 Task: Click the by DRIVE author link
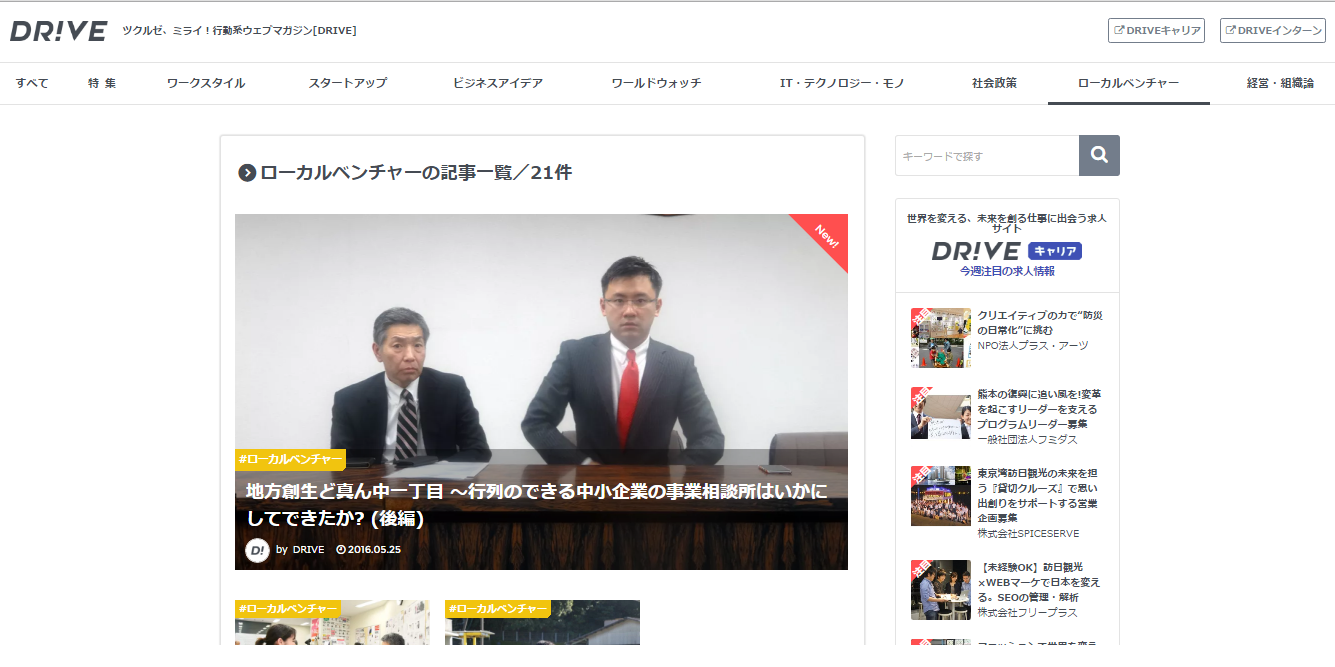click(300, 550)
